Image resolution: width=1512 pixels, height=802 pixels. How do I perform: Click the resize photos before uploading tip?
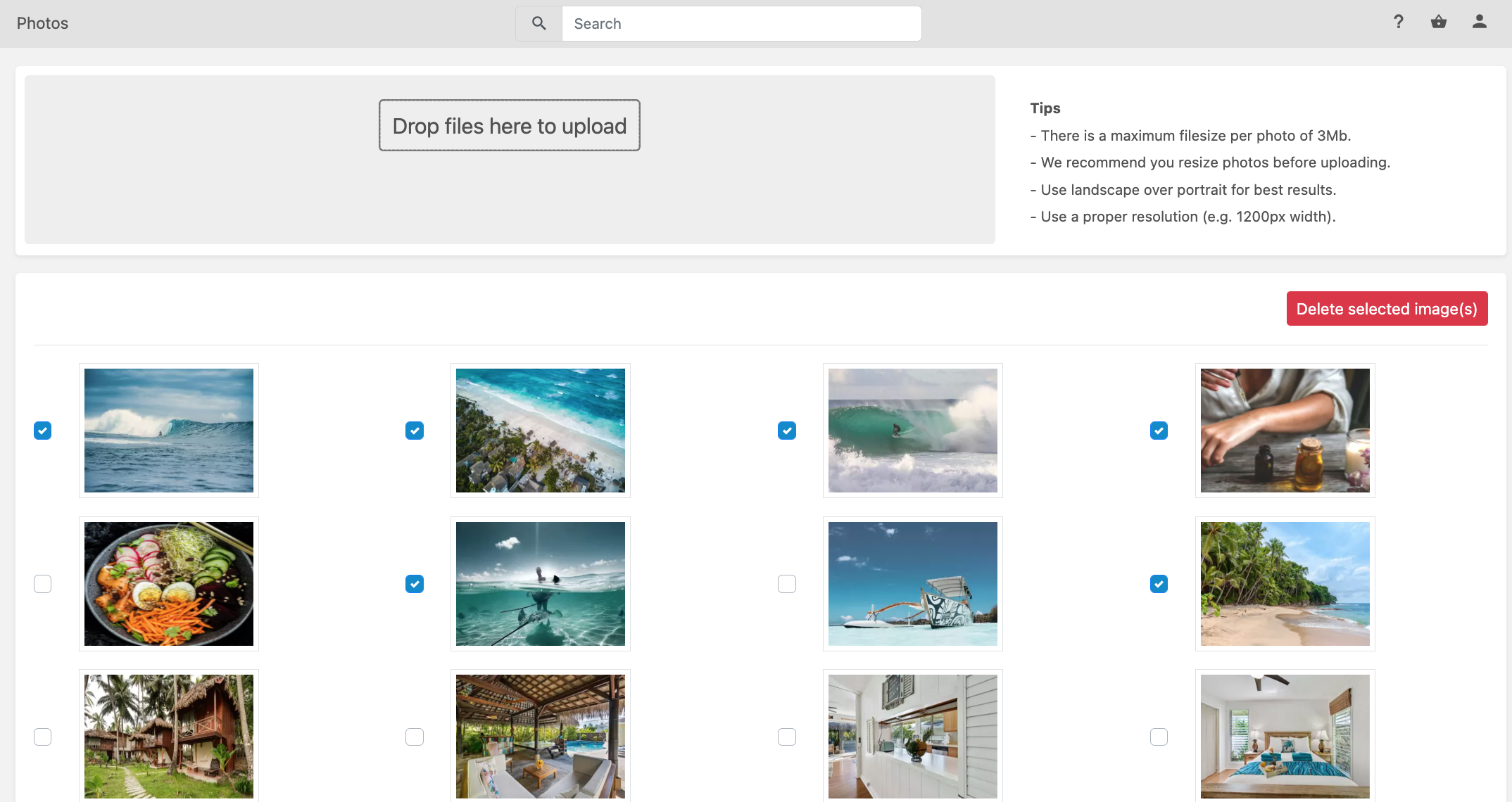tap(1211, 163)
